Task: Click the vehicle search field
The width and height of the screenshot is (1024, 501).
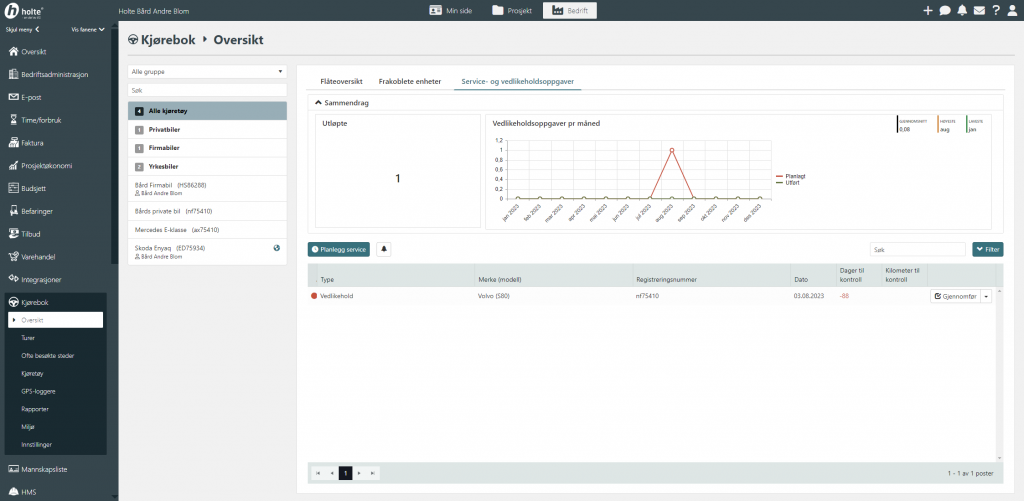Action: 207,90
